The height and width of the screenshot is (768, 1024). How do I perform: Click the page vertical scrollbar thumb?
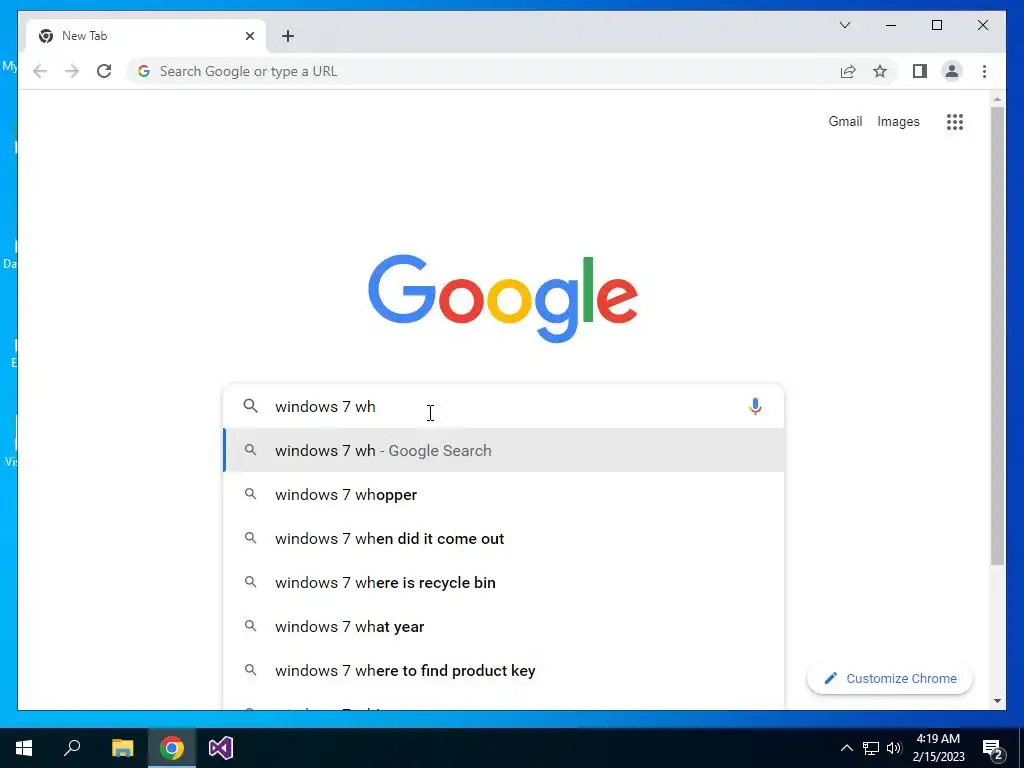tap(997, 336)
